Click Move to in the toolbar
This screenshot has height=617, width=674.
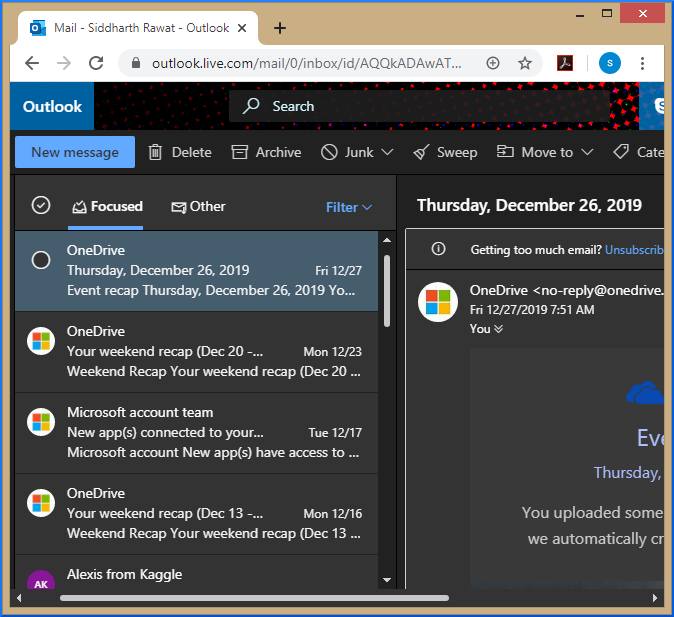pos(535,152)
